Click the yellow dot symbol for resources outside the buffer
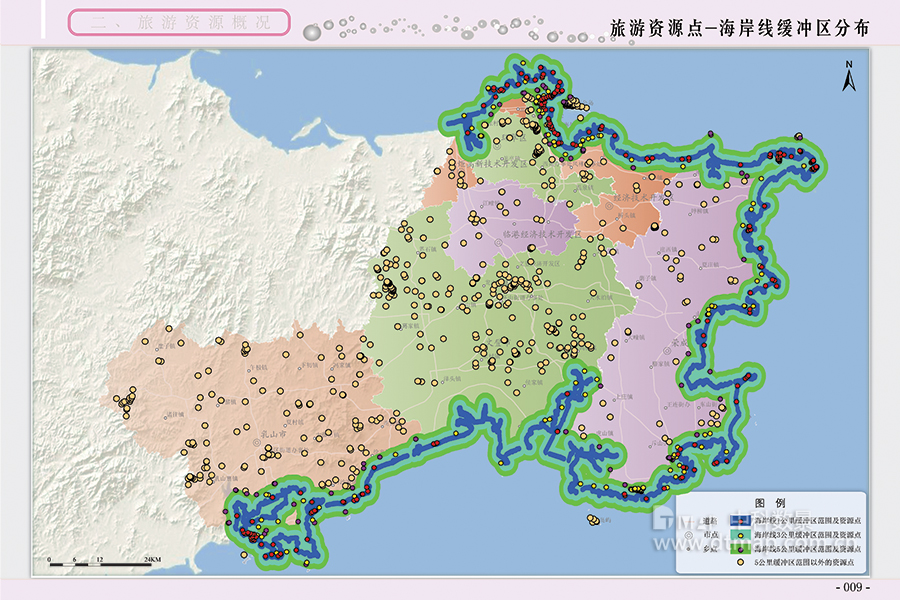Image resolution: width=900 pixels, height=600 pixels. [740, 562]
